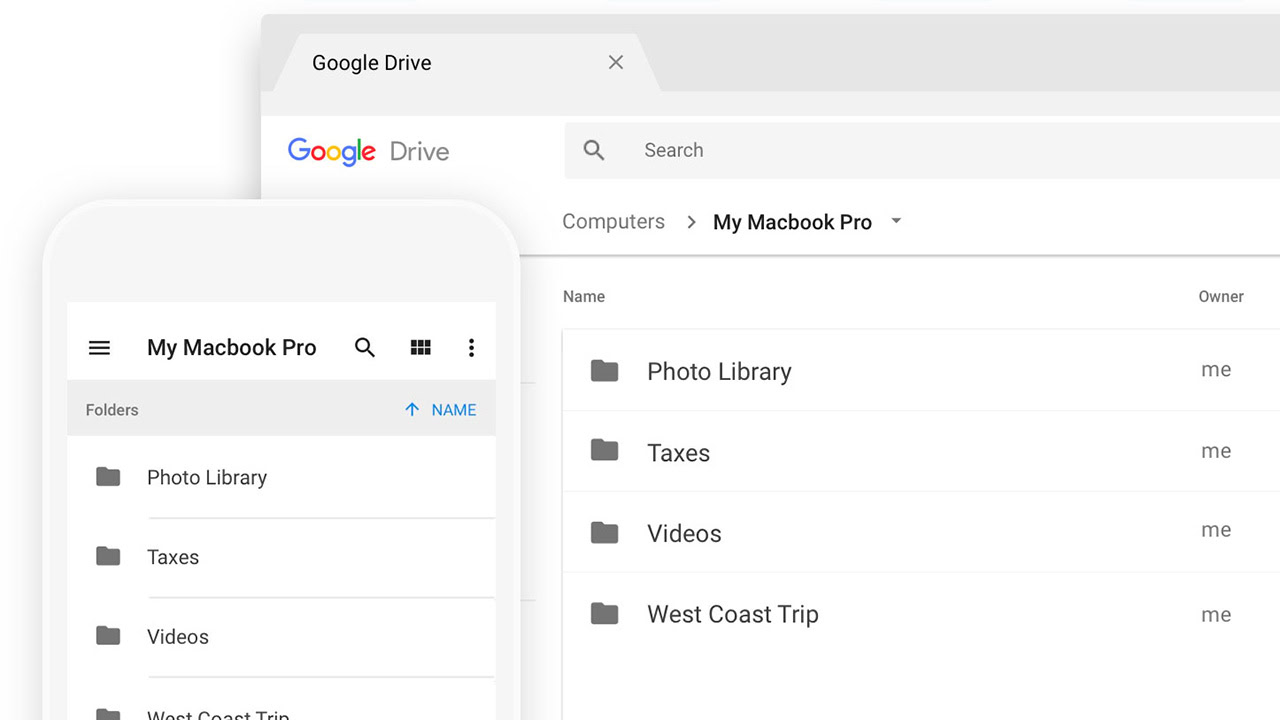Open the mobile hamburger menu
Image resolution: width=1280 pixels, height=720 pixels.
(x=99, y=348)
